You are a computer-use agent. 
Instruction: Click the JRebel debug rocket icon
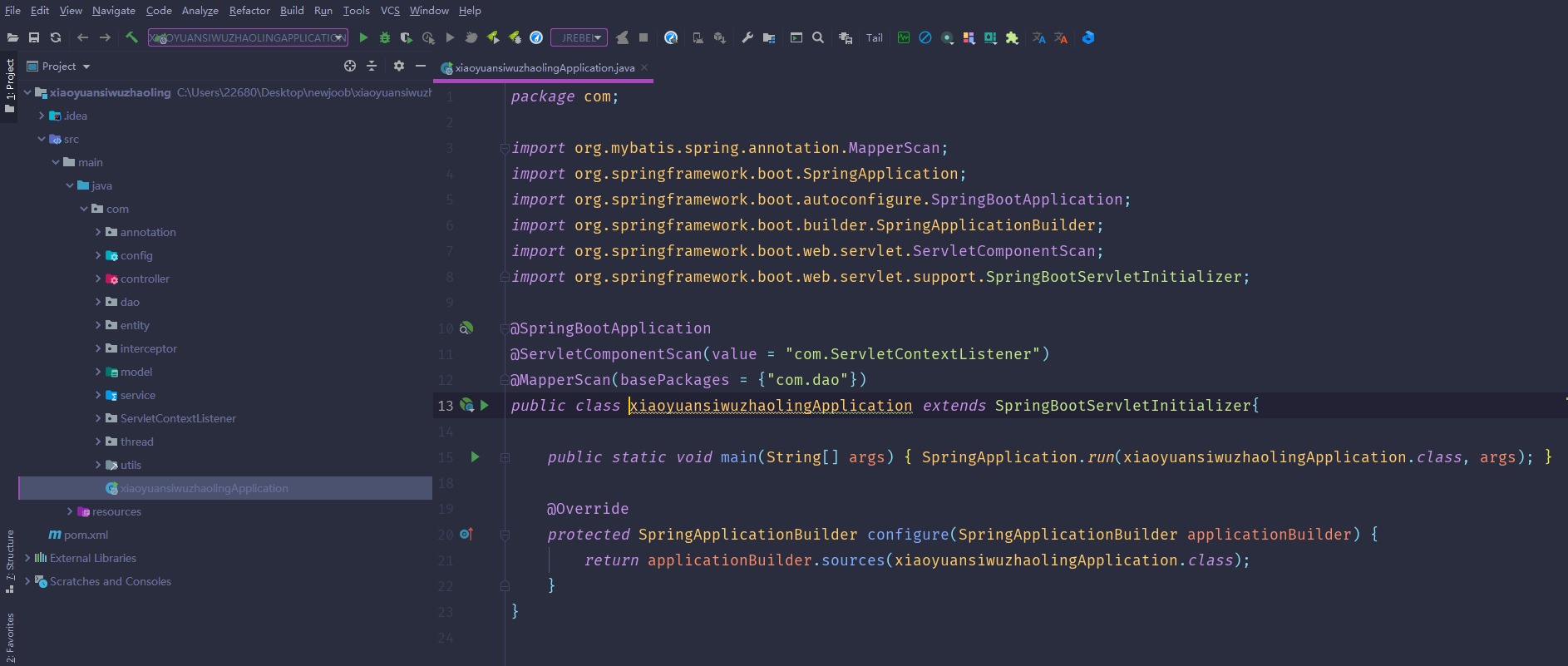pos(515,37)
